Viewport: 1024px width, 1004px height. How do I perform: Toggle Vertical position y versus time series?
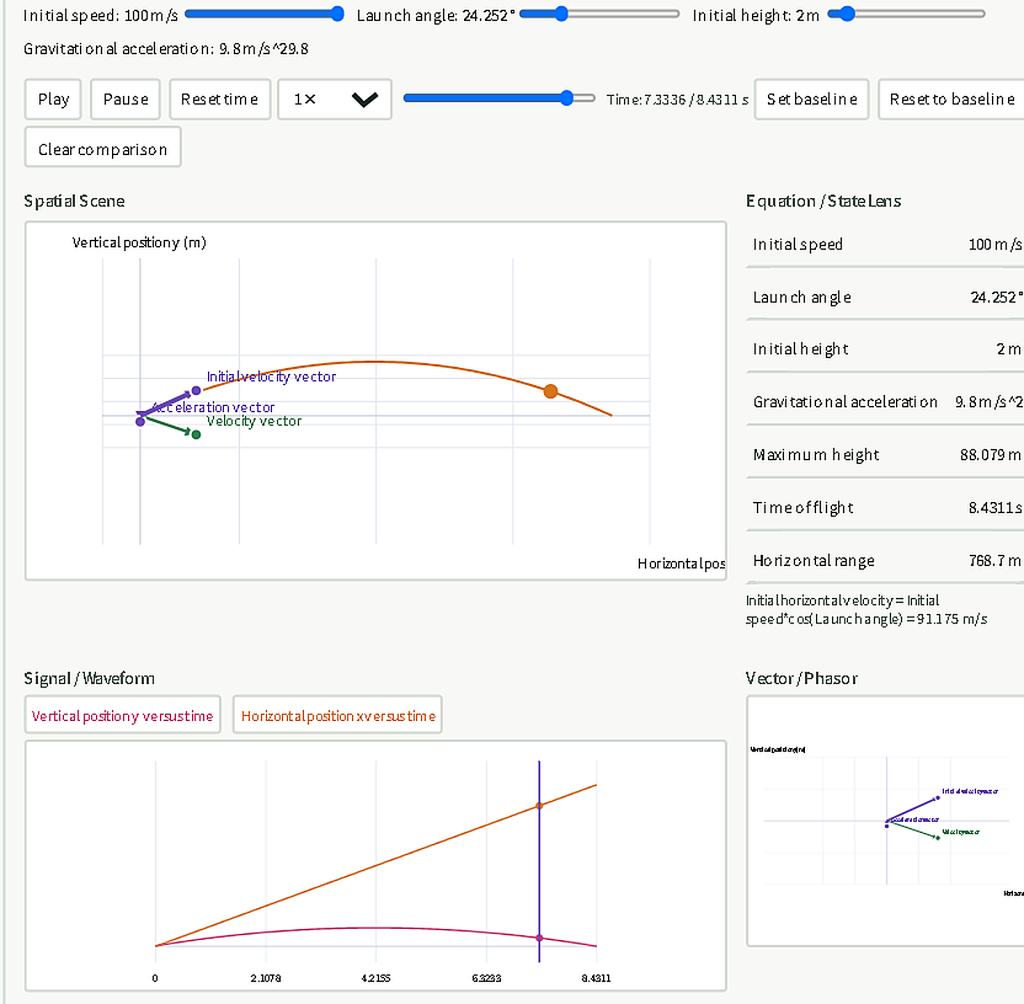coord(122,715)
